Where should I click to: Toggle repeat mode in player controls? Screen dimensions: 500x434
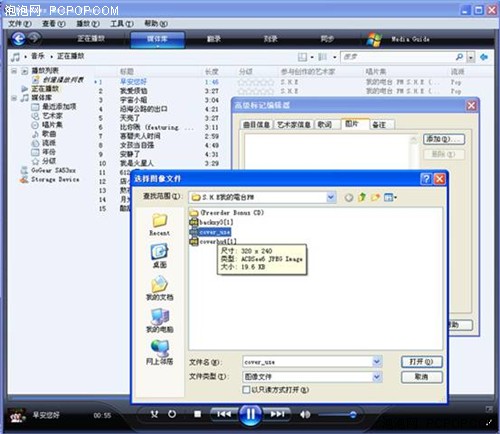(x=172, y=414)
